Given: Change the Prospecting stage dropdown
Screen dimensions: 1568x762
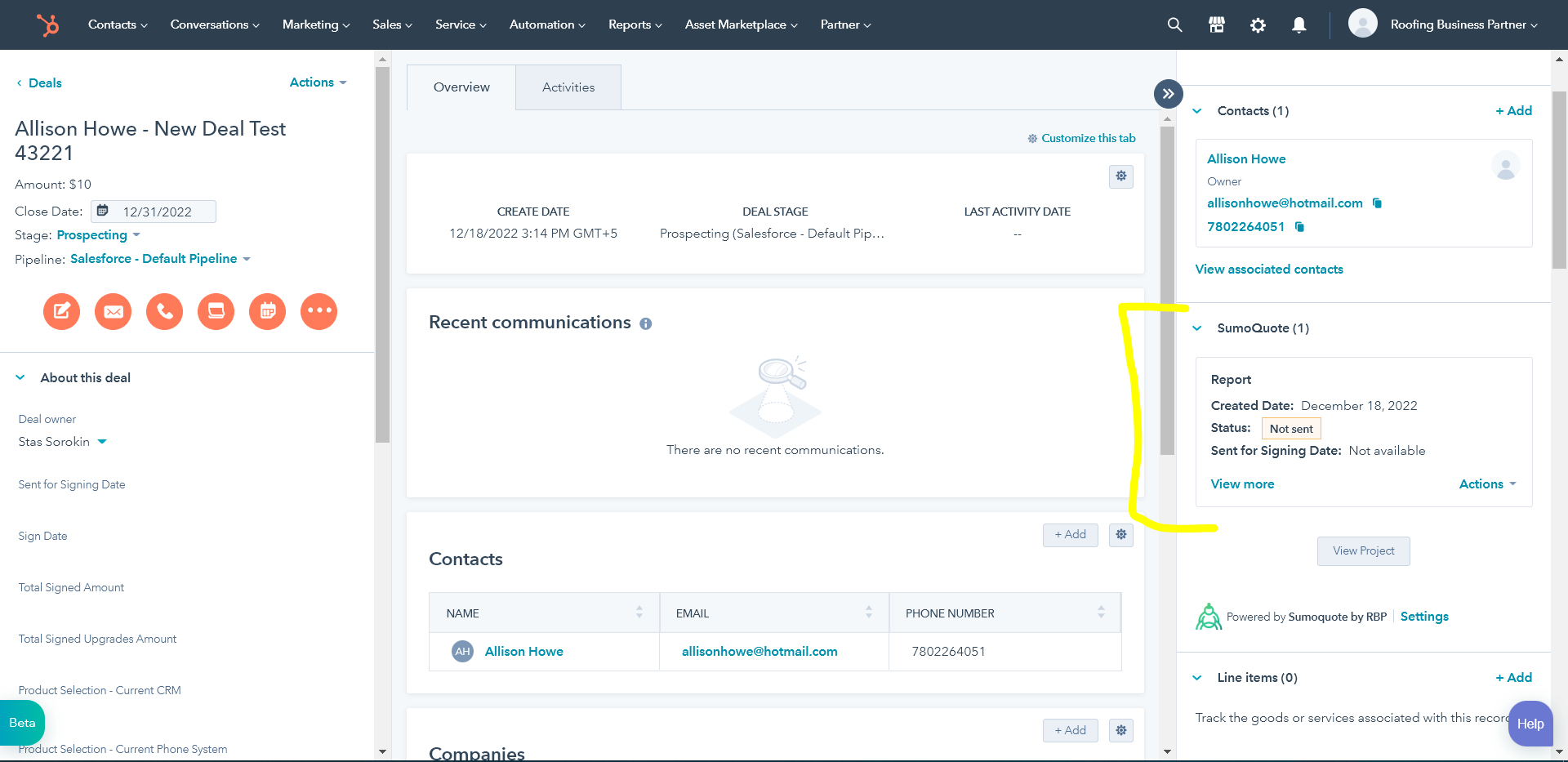Looking at the screenshot, I should [x=98, y=235].
